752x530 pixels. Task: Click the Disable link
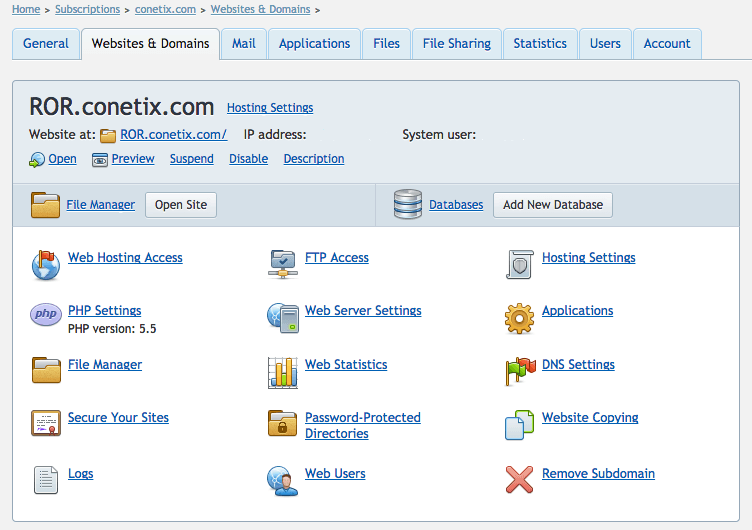click(x=248, y=159)
